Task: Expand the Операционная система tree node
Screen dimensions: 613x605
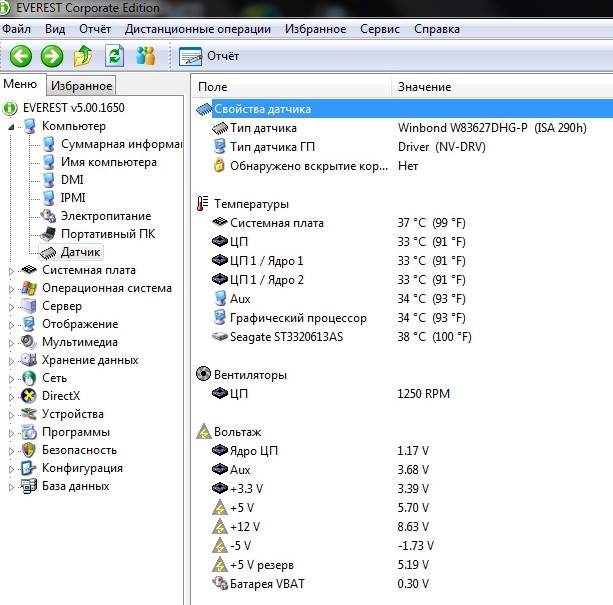Action: pos(12,289)
